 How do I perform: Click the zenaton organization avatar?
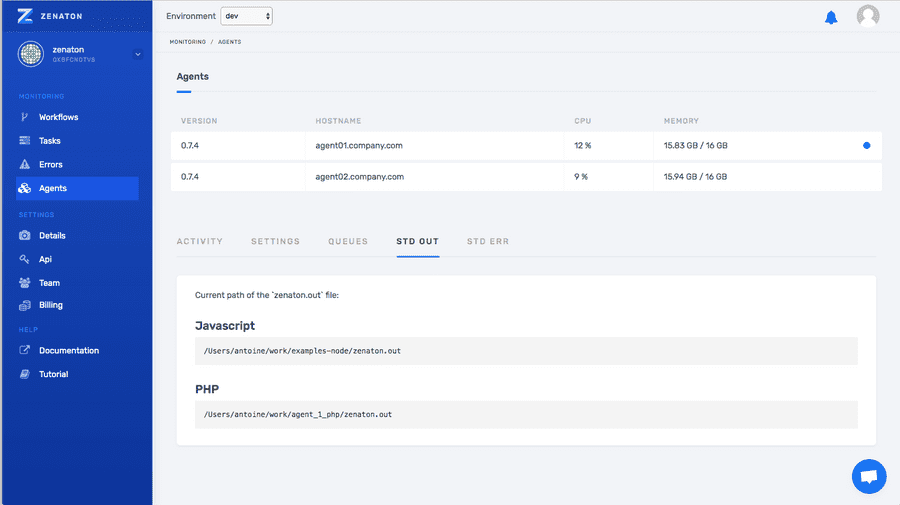[x=31, y=54]
